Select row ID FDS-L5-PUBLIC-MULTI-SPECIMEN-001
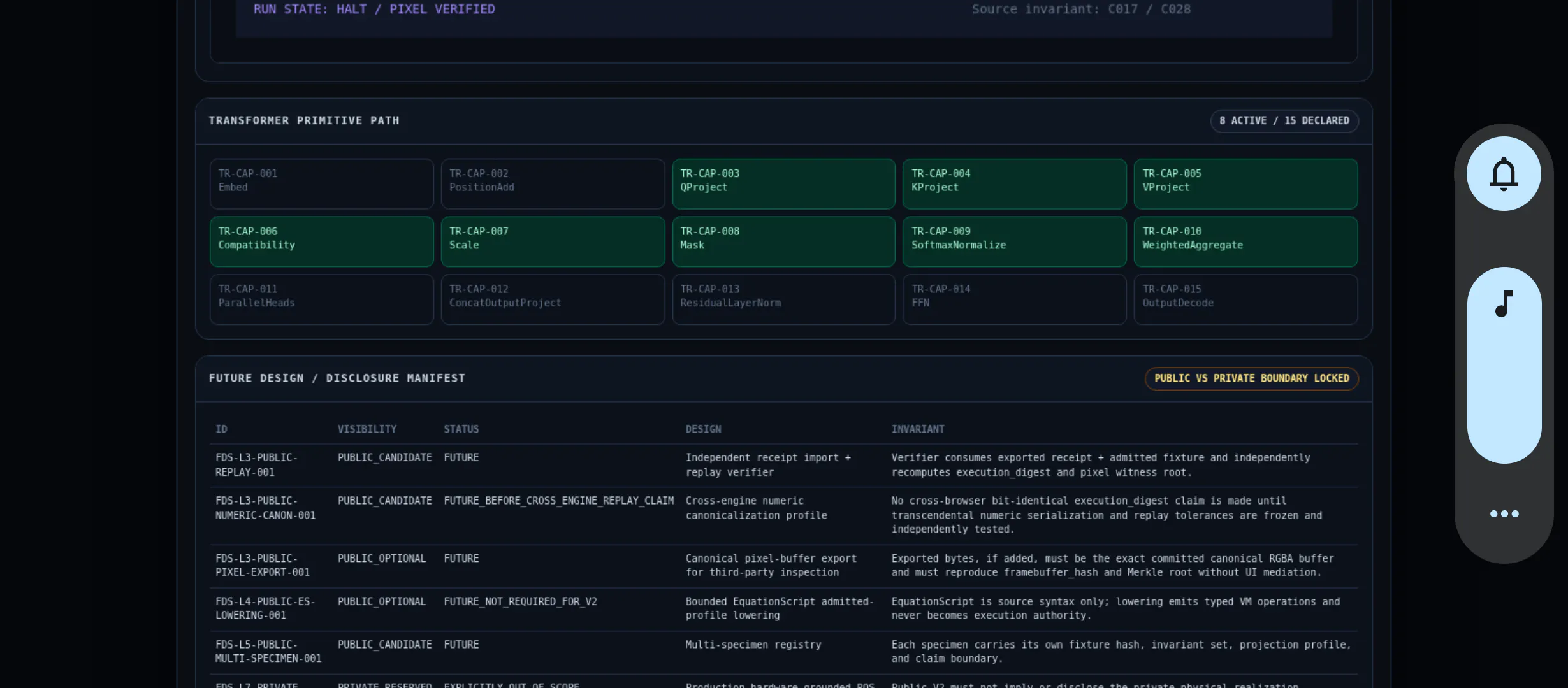The image size is (1568, 688). 268,651
